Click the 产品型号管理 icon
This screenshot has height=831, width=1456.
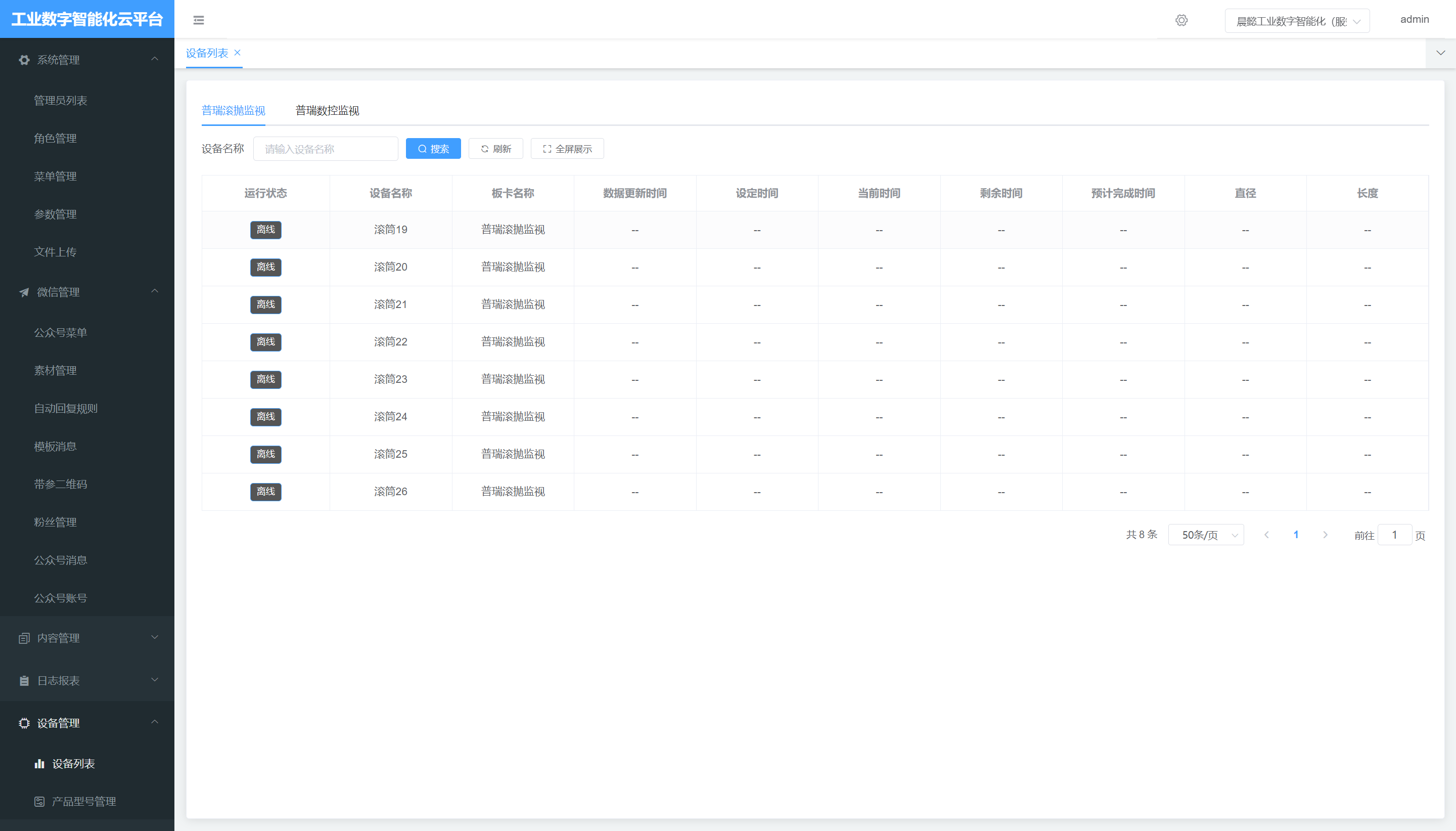click(39, 801)
